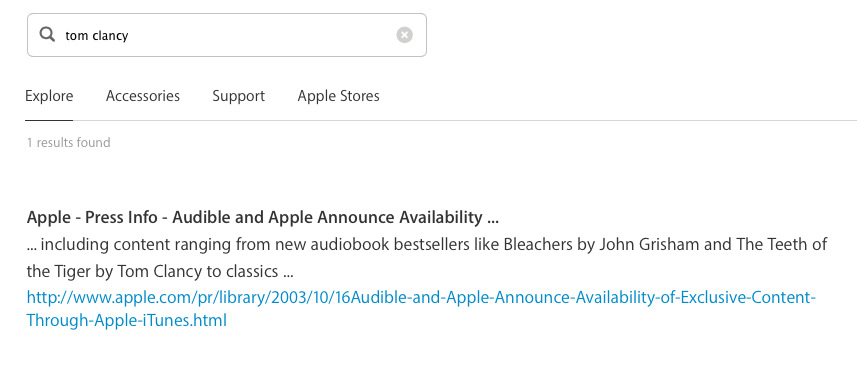Focus the search field containing 'tom clancy'
This screenshot has width=857, height=371.
point(227,35)
